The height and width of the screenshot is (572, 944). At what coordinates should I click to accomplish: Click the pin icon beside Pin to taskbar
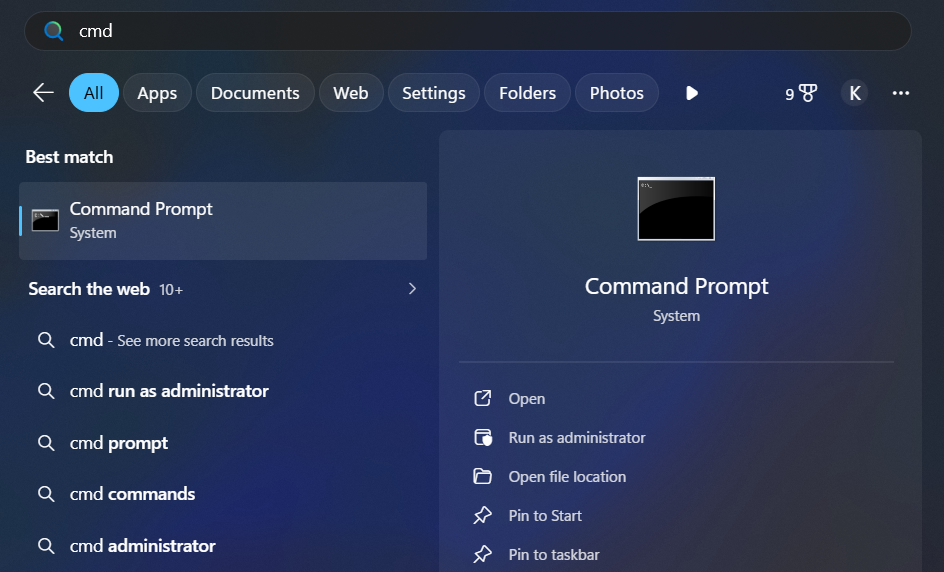click(x=482, y=555)
